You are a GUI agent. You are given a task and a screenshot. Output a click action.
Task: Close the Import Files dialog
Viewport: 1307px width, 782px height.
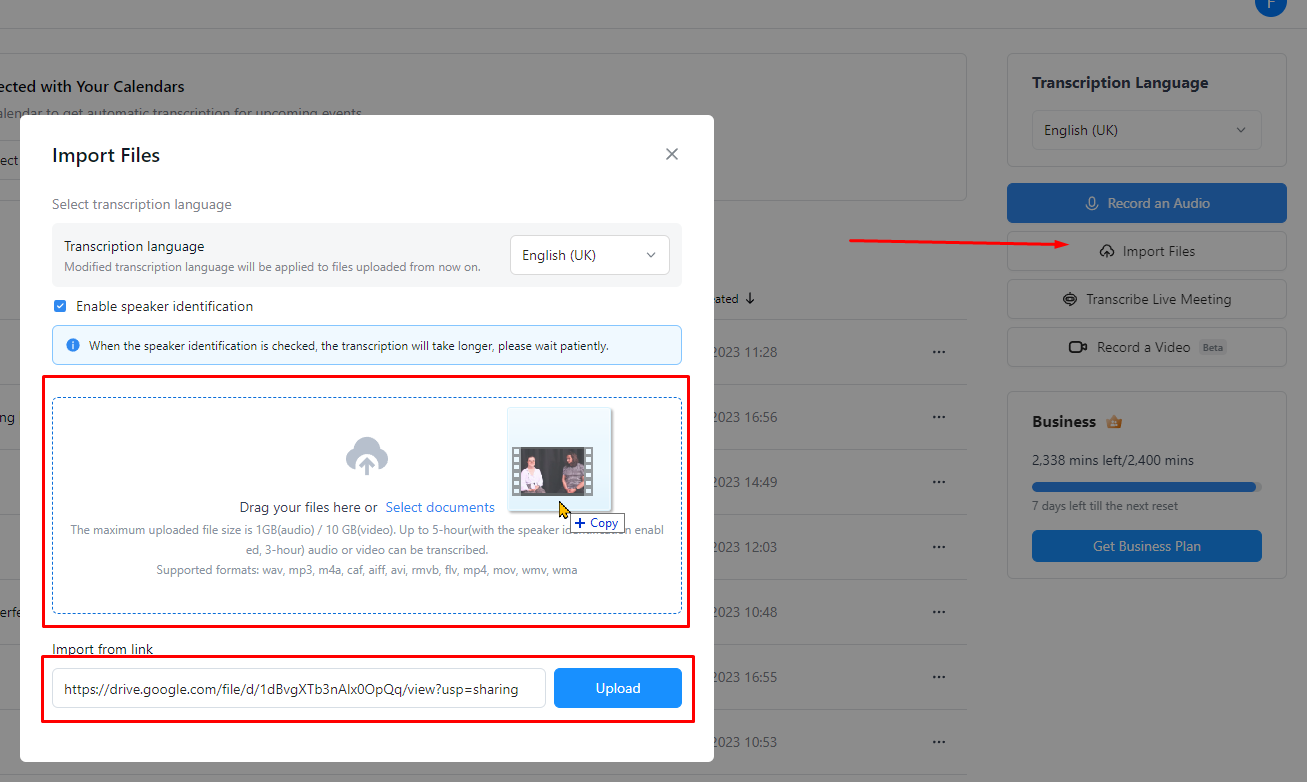click(x=672, y=154)
